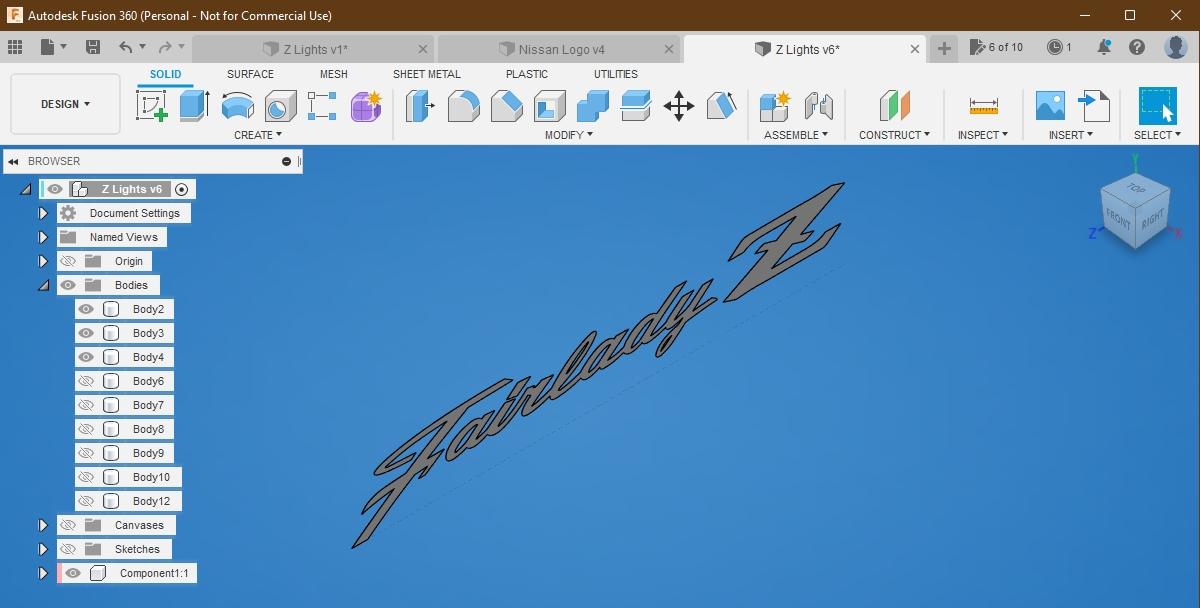The height and width of the screenshot is (608, 1200).
Task: Open the CONSTRUCT menu
Action: [x=894, y=135]
